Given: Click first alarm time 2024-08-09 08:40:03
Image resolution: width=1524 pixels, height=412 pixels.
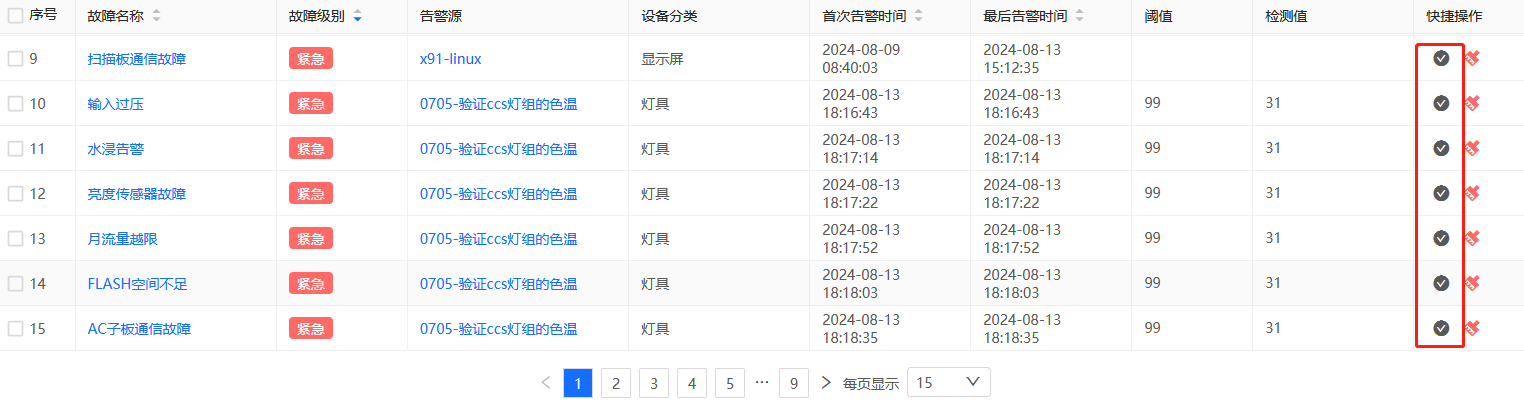Looking at the screenshot, I should [861, 58].
